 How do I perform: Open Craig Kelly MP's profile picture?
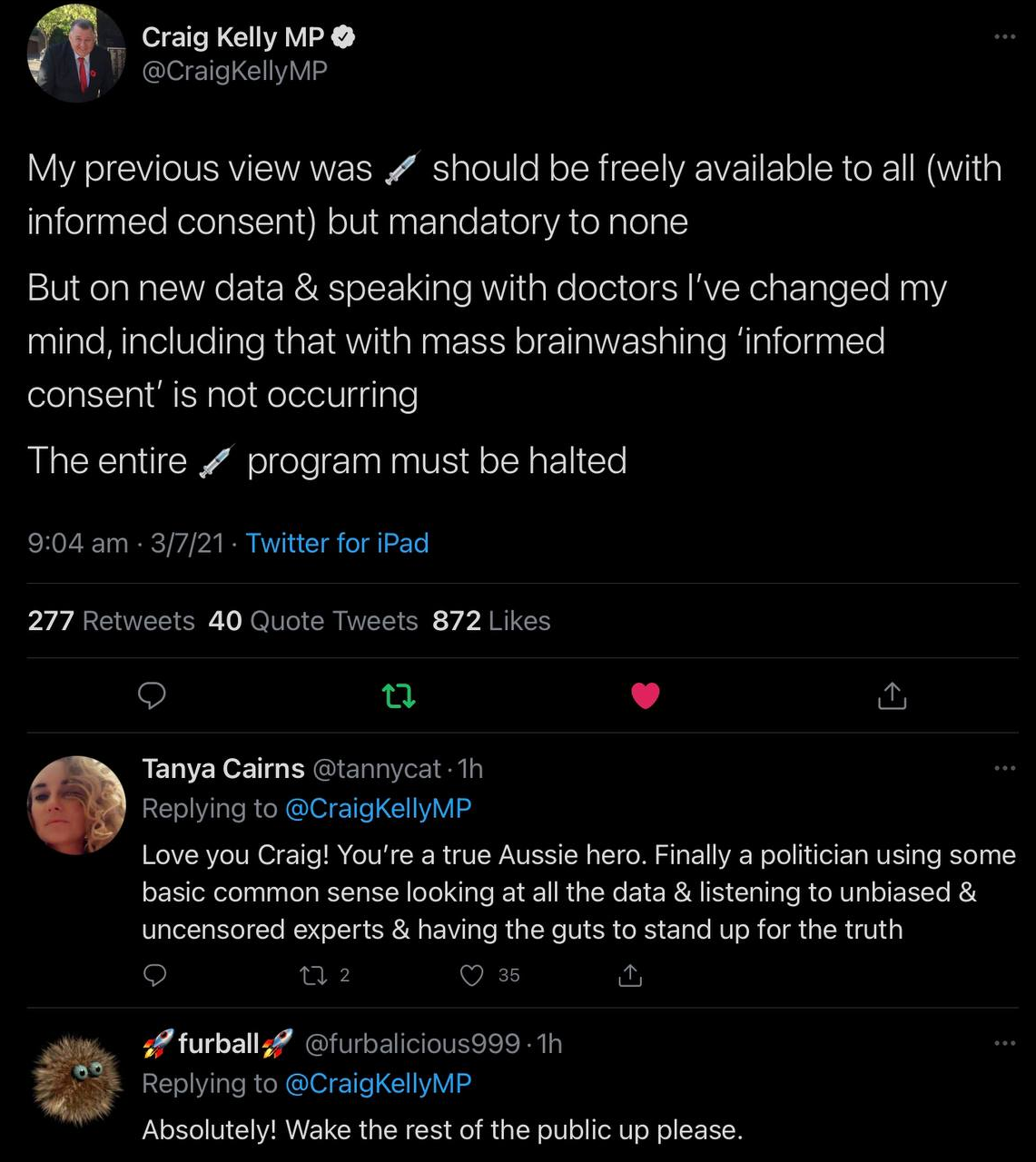click(x=76, y=54)
